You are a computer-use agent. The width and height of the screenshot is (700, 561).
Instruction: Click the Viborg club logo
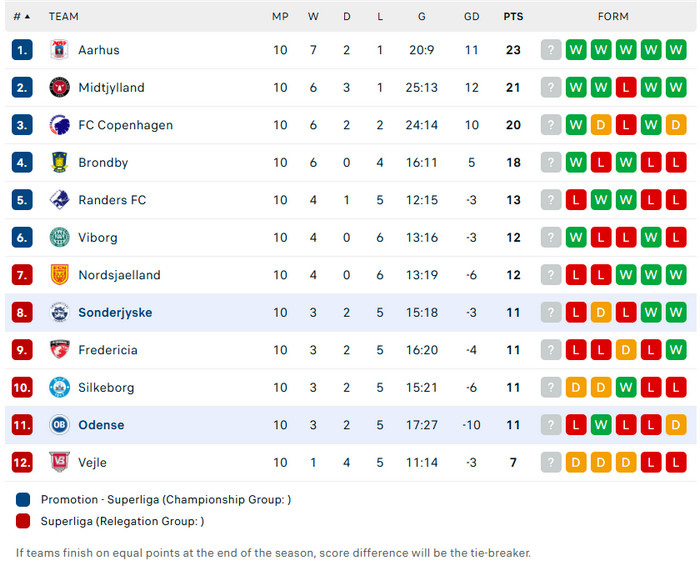tap(60, 238)
